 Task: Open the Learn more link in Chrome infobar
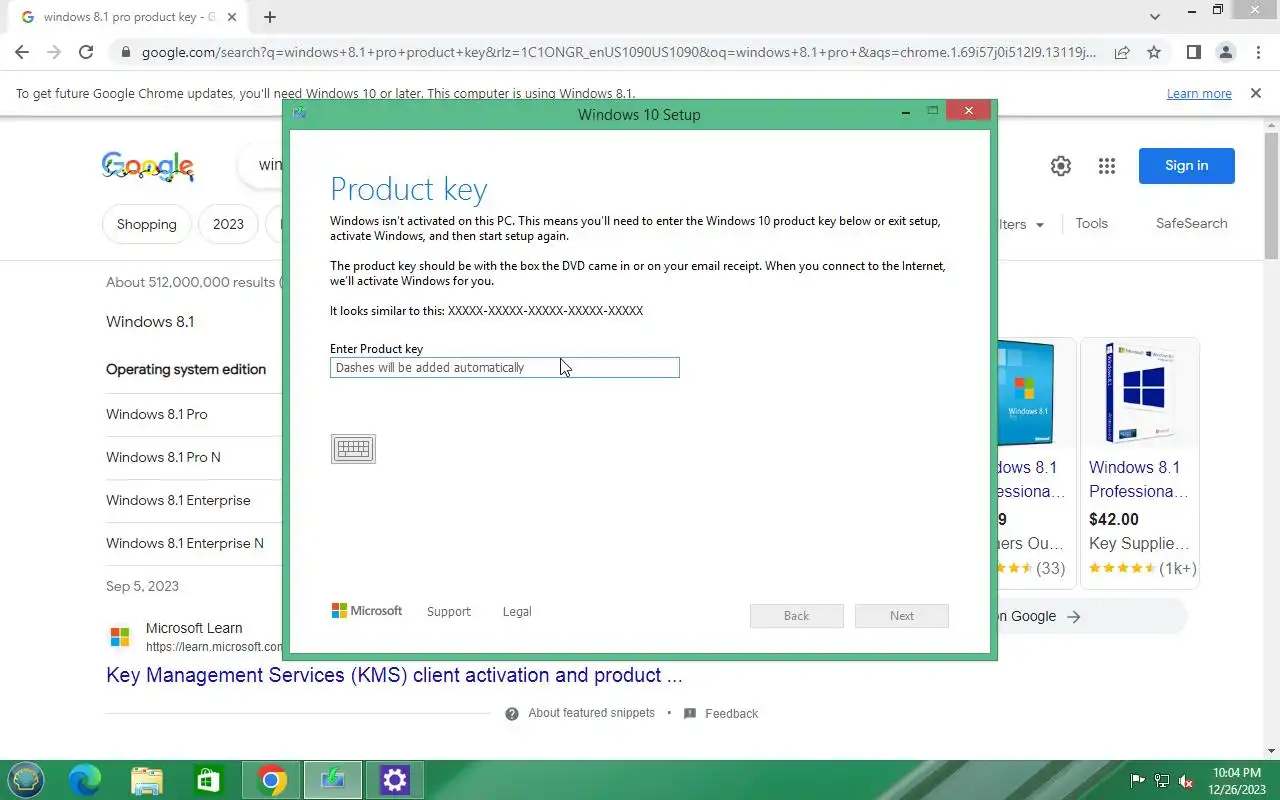coord(1199,93)
